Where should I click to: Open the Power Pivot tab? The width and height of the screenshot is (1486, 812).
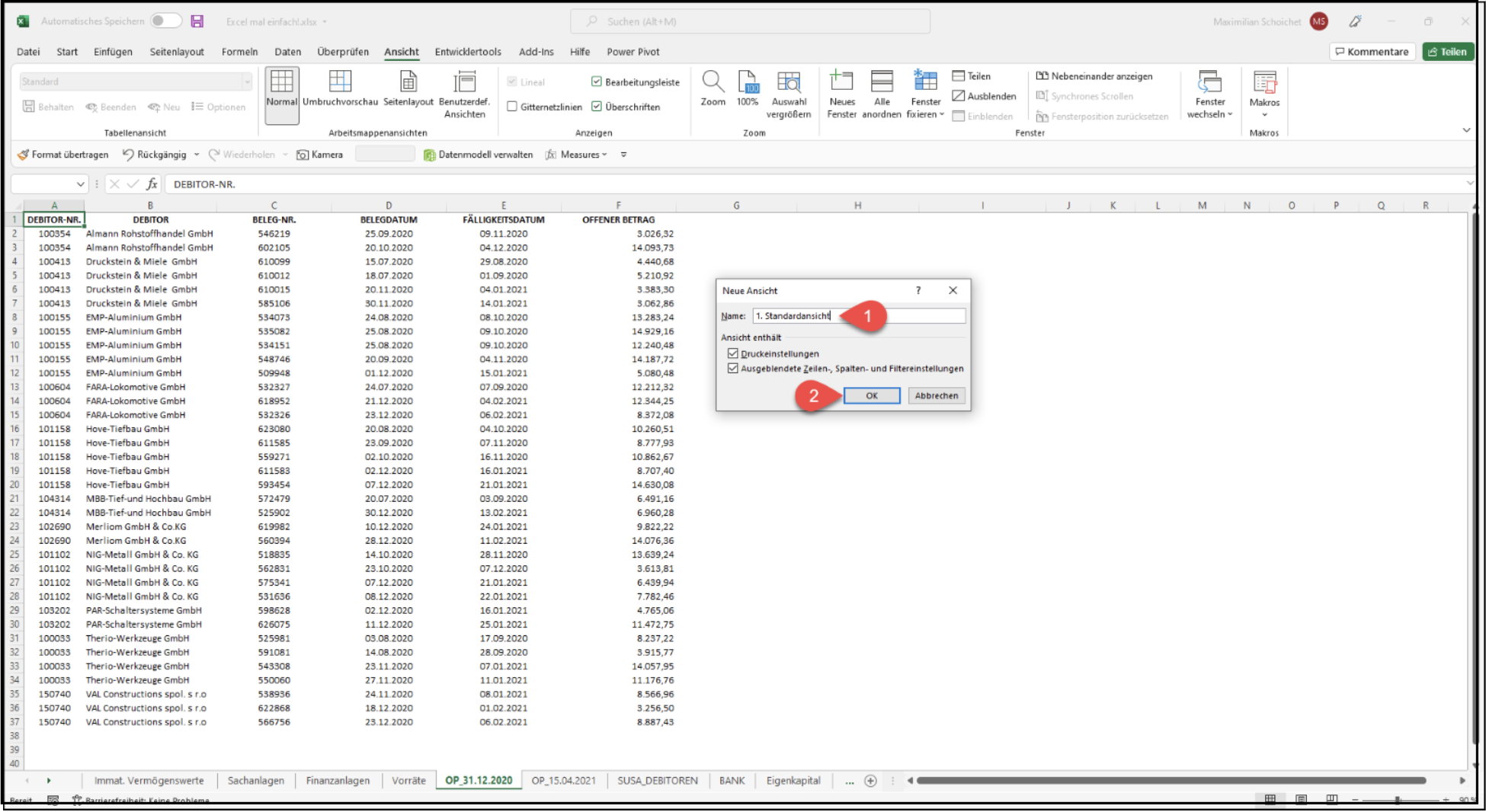click(x=633, y=52)
